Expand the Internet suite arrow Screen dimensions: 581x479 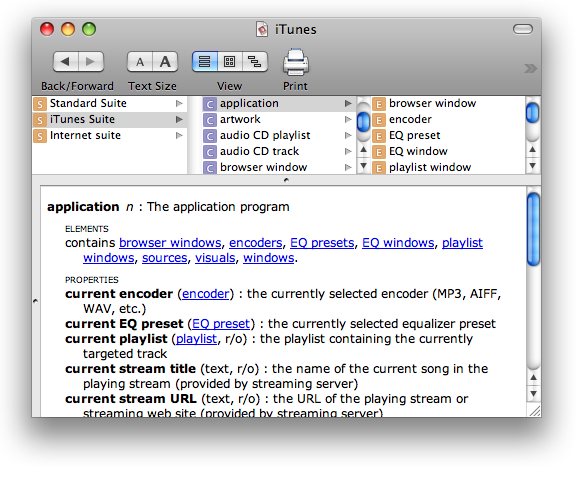(x=179, y=135)
